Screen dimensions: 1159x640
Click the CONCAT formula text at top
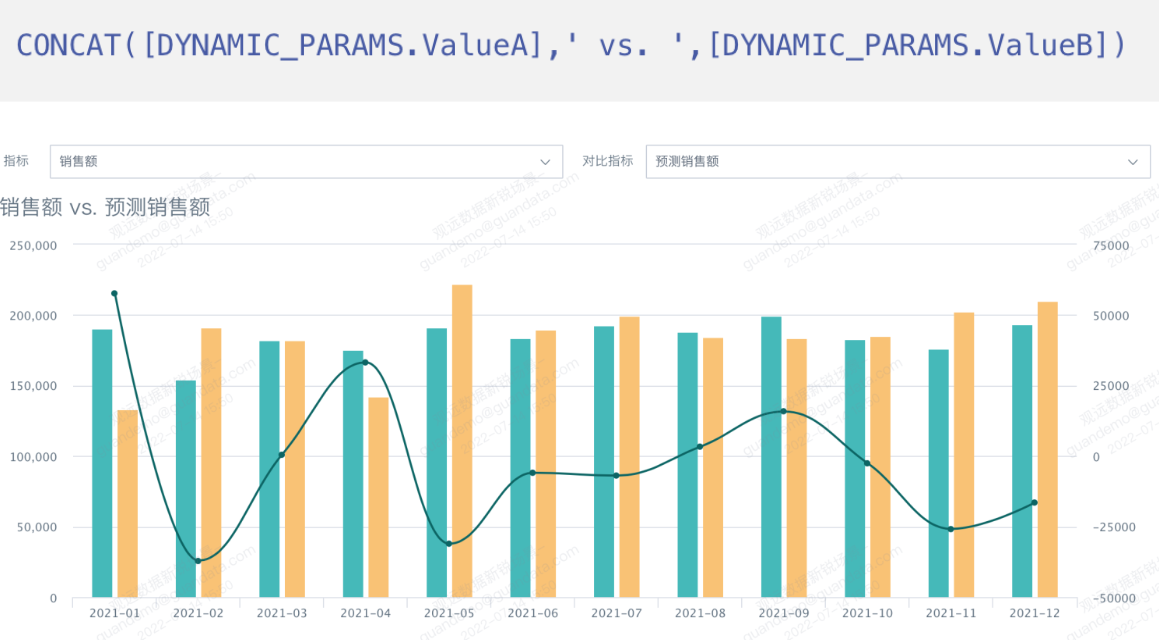pos(571,45)
